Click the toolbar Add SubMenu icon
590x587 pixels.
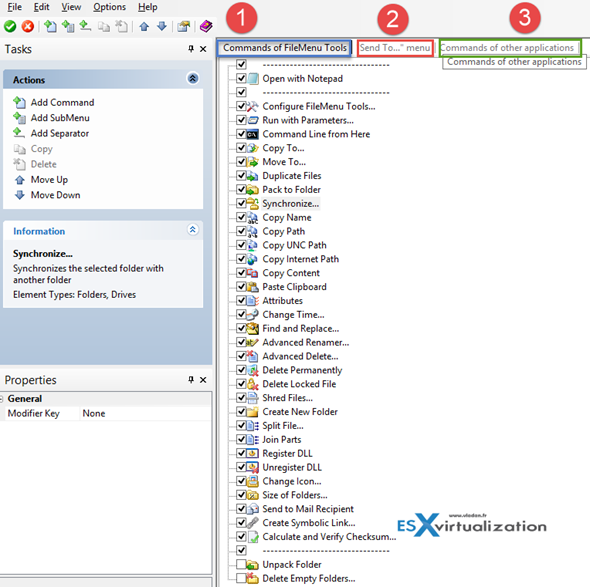pos(68,26)
